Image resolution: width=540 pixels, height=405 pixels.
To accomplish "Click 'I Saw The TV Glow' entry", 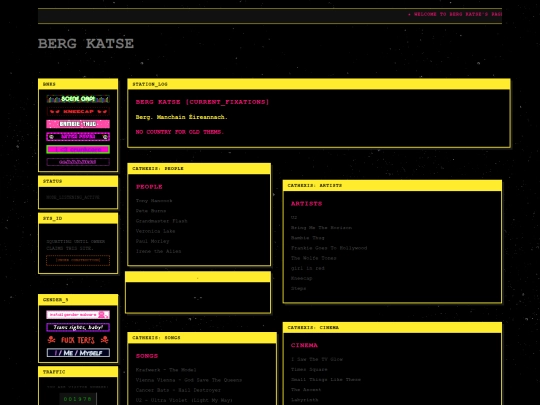I will [x=317, y=359].
